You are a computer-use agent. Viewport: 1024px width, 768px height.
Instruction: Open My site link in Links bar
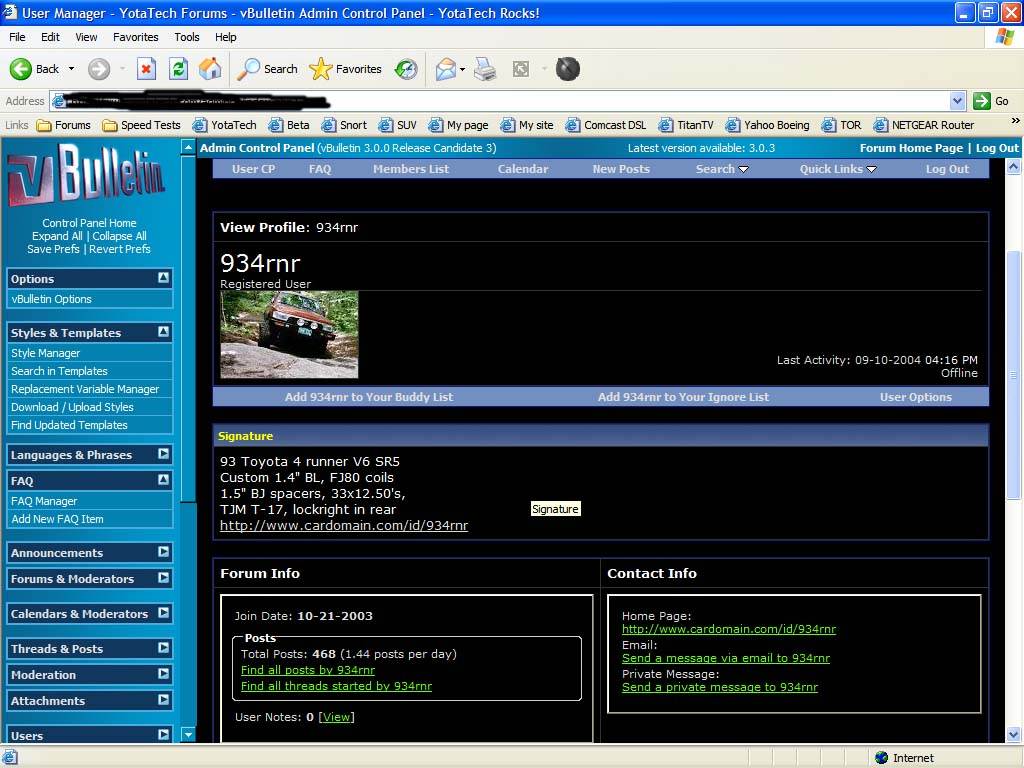pos(527,125)
